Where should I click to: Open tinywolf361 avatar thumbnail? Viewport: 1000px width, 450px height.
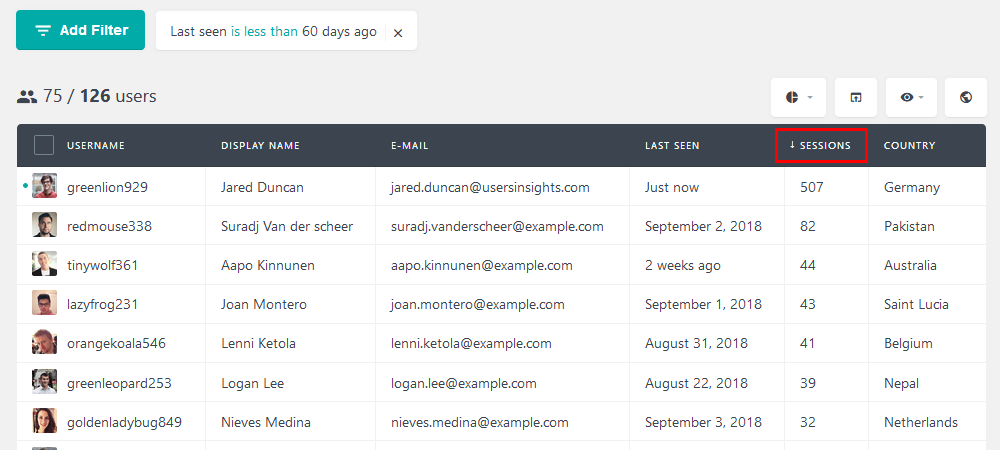45,265
